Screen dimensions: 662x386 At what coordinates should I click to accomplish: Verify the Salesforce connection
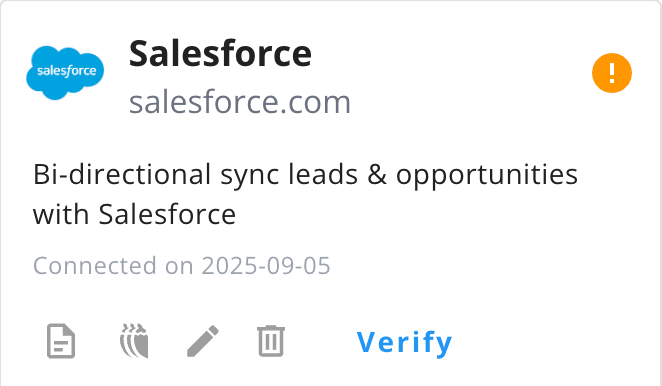pyautogui.click(x=404, y=342)
